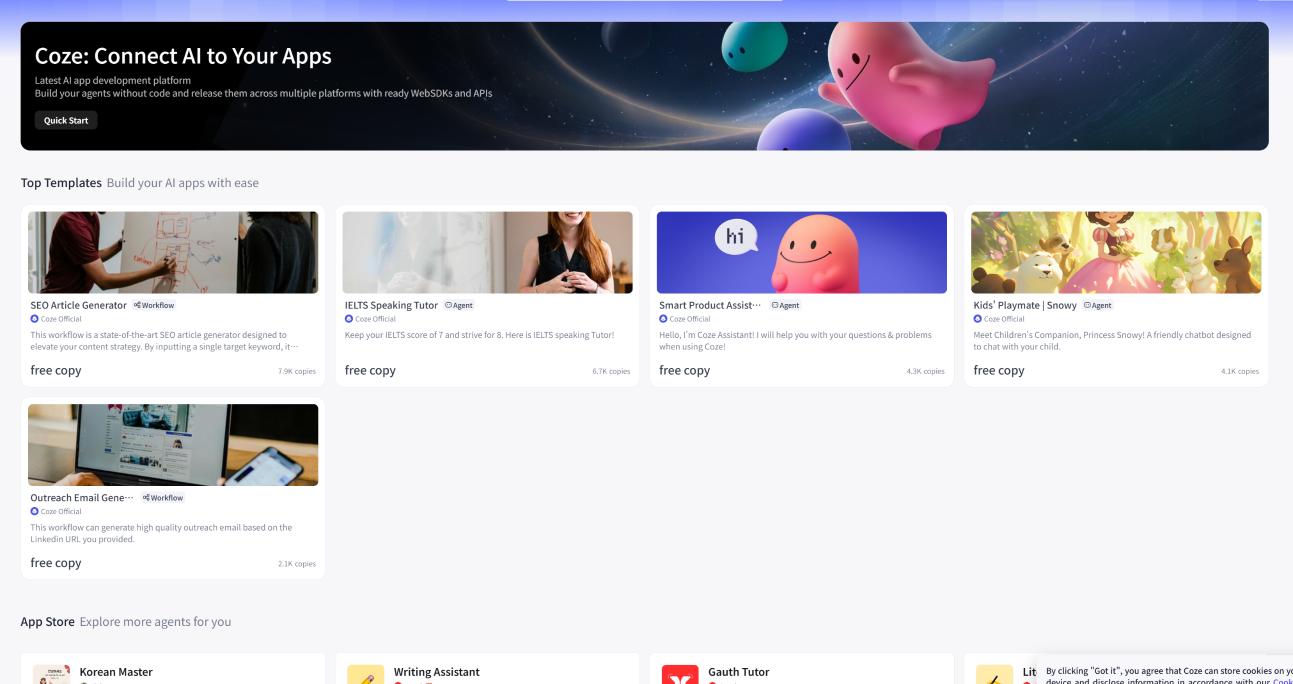Click the Quick Start button in banner

pyautogui.click(x=66, y=120)
